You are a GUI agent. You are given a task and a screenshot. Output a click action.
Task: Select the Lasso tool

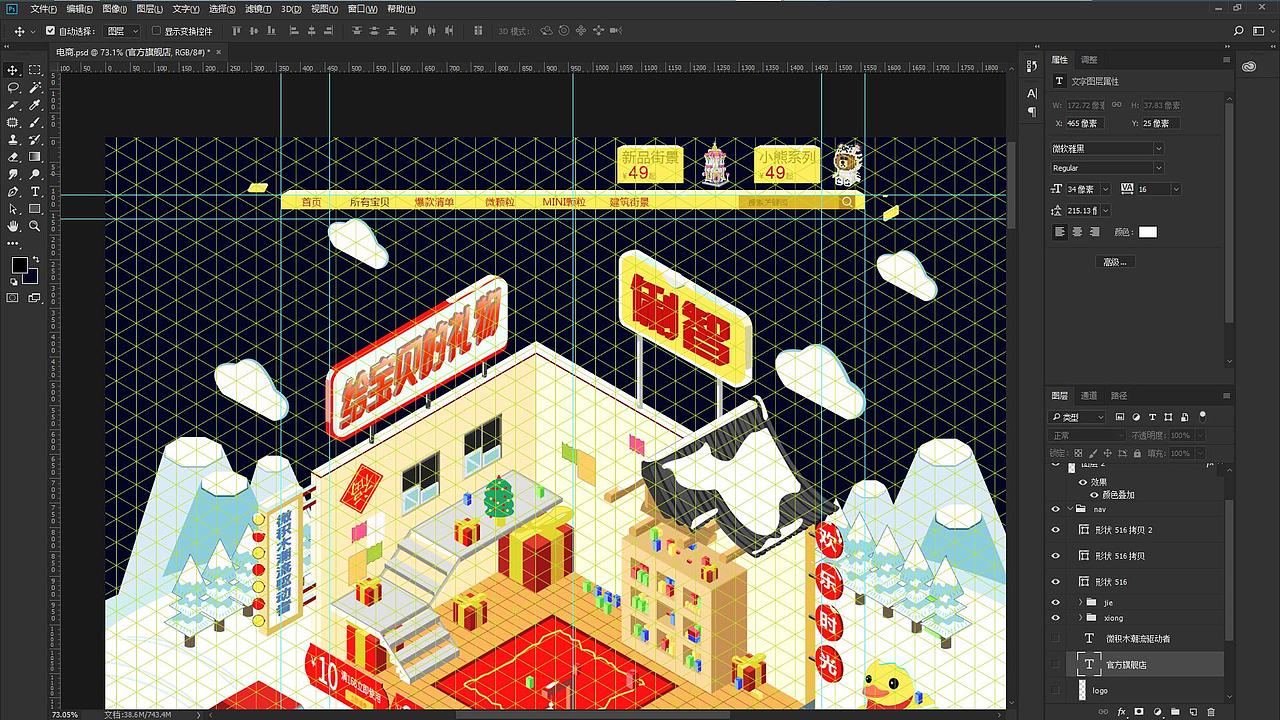click(13, 88)
